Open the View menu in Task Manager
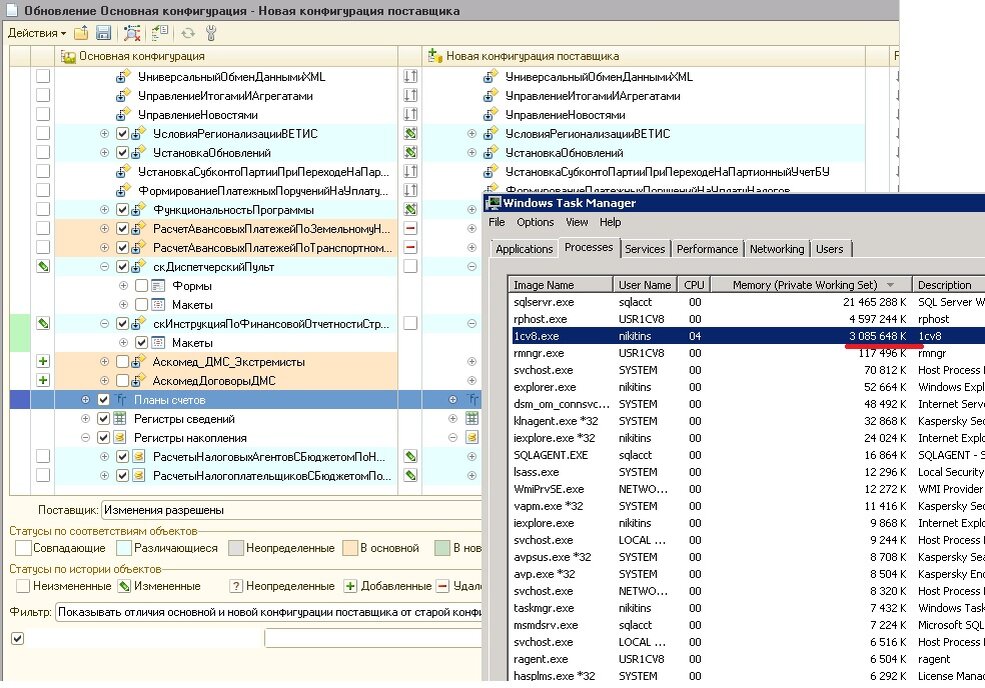This screenshot has height=688, width=985. pyautogui.click(x=577, y=222)
